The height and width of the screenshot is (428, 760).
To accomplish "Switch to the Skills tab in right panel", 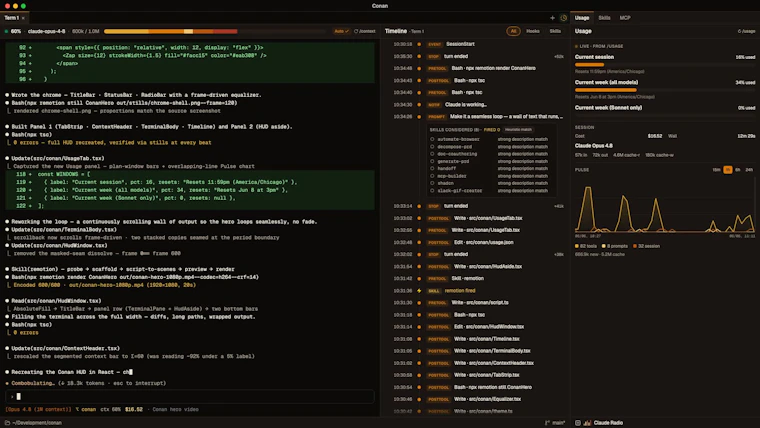I will [x=604, y=18].
